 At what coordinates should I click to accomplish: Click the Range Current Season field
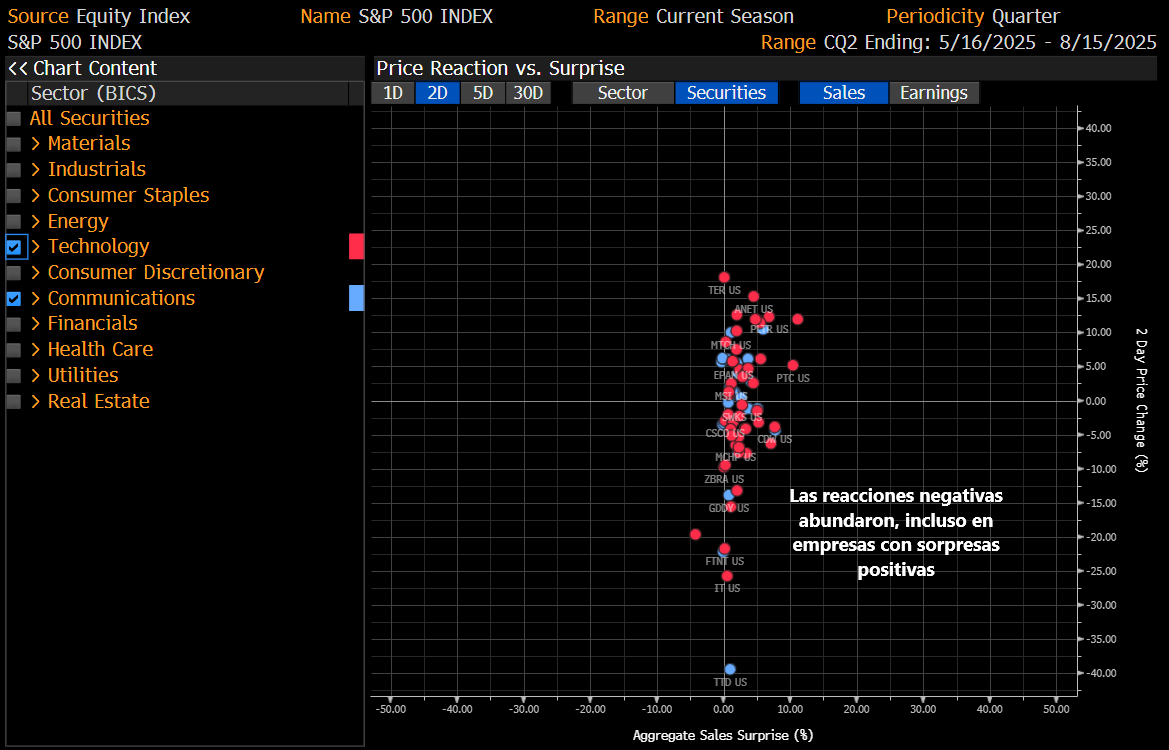pyautogui.click(x=693, y=16)
